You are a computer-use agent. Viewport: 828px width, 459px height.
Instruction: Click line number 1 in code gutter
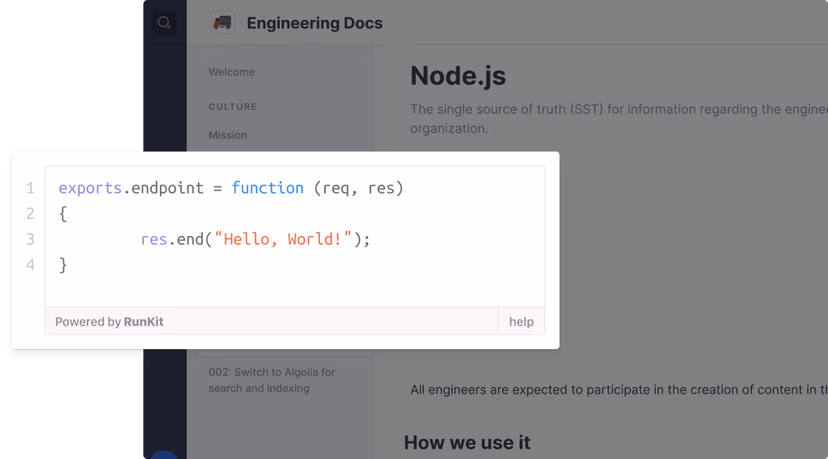[30, 188]
